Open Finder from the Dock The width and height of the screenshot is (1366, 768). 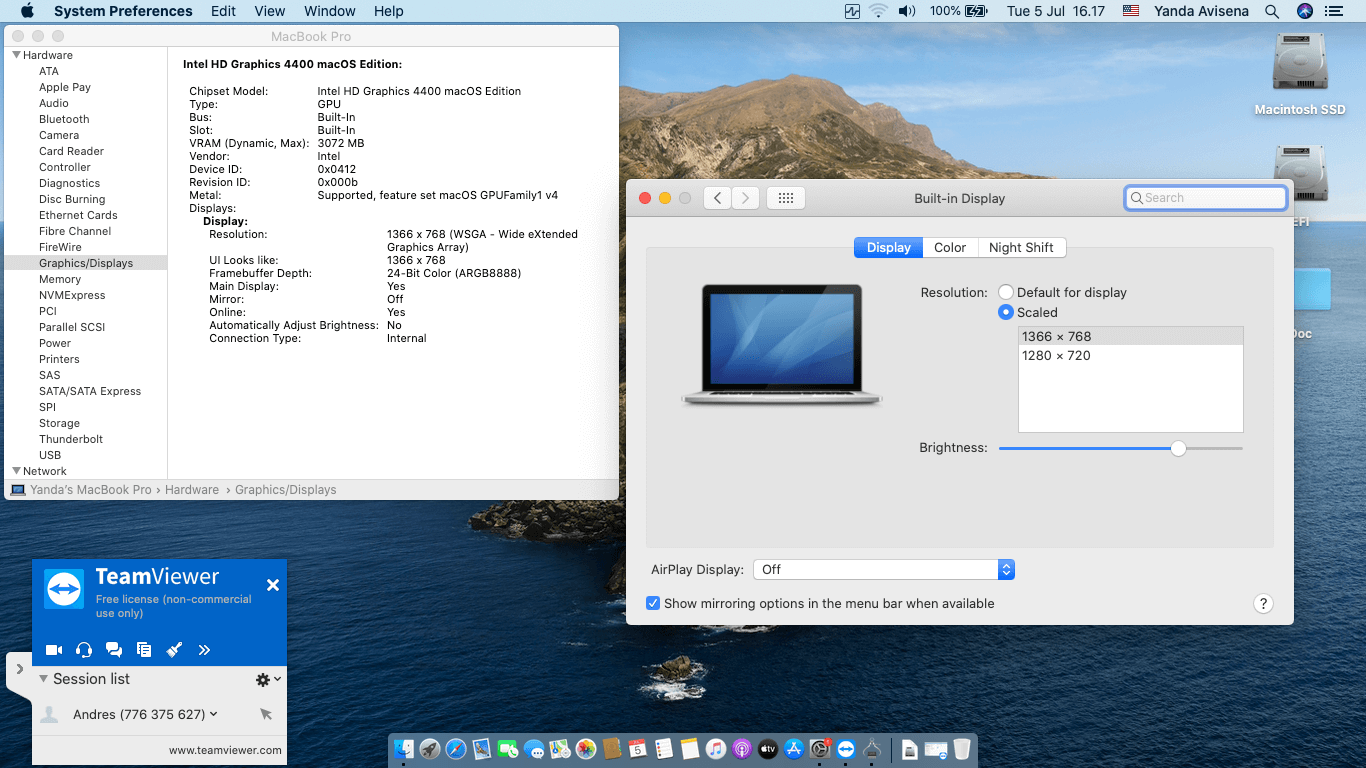point(403,748)
